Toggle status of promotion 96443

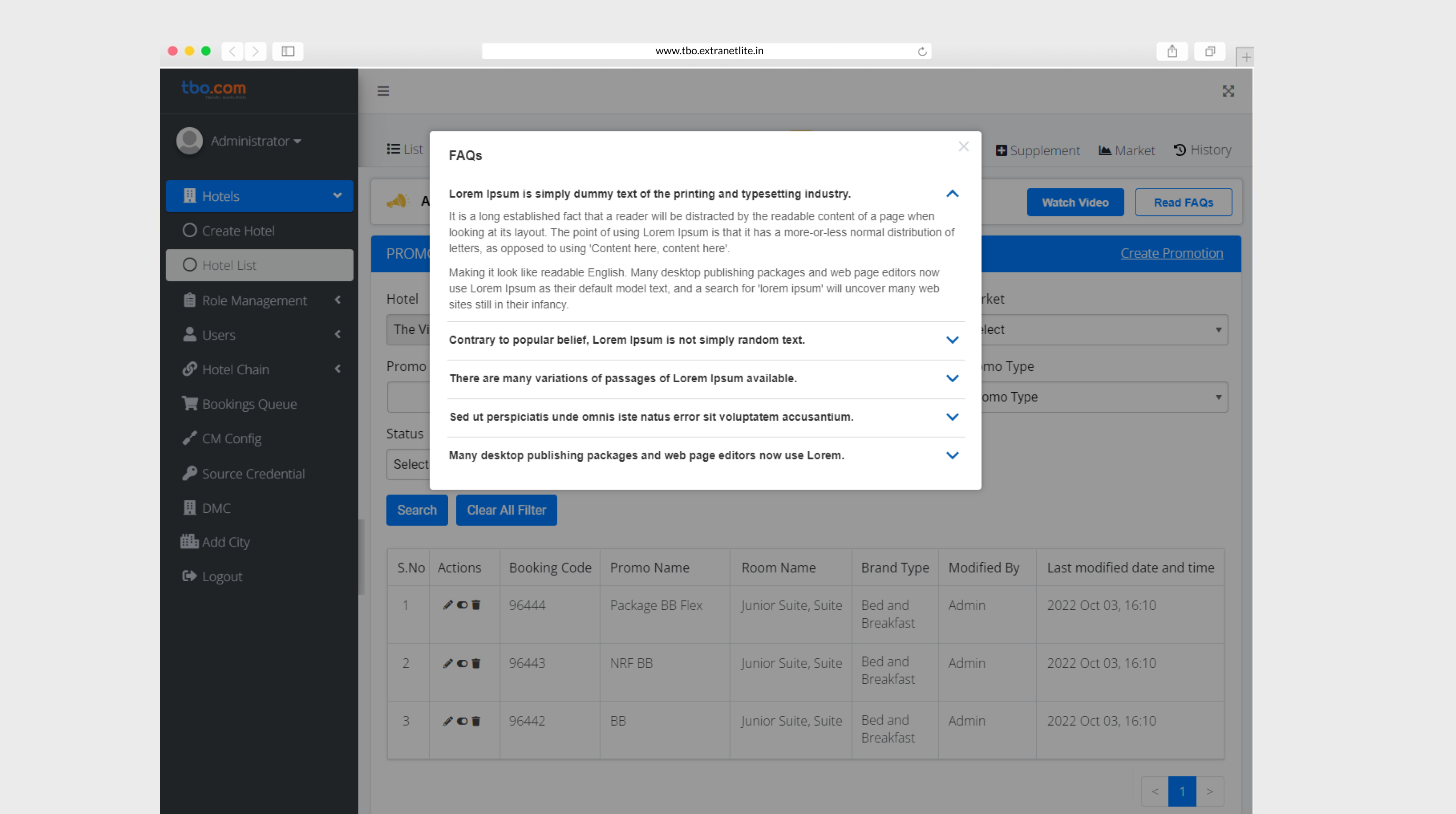(462, 663)
